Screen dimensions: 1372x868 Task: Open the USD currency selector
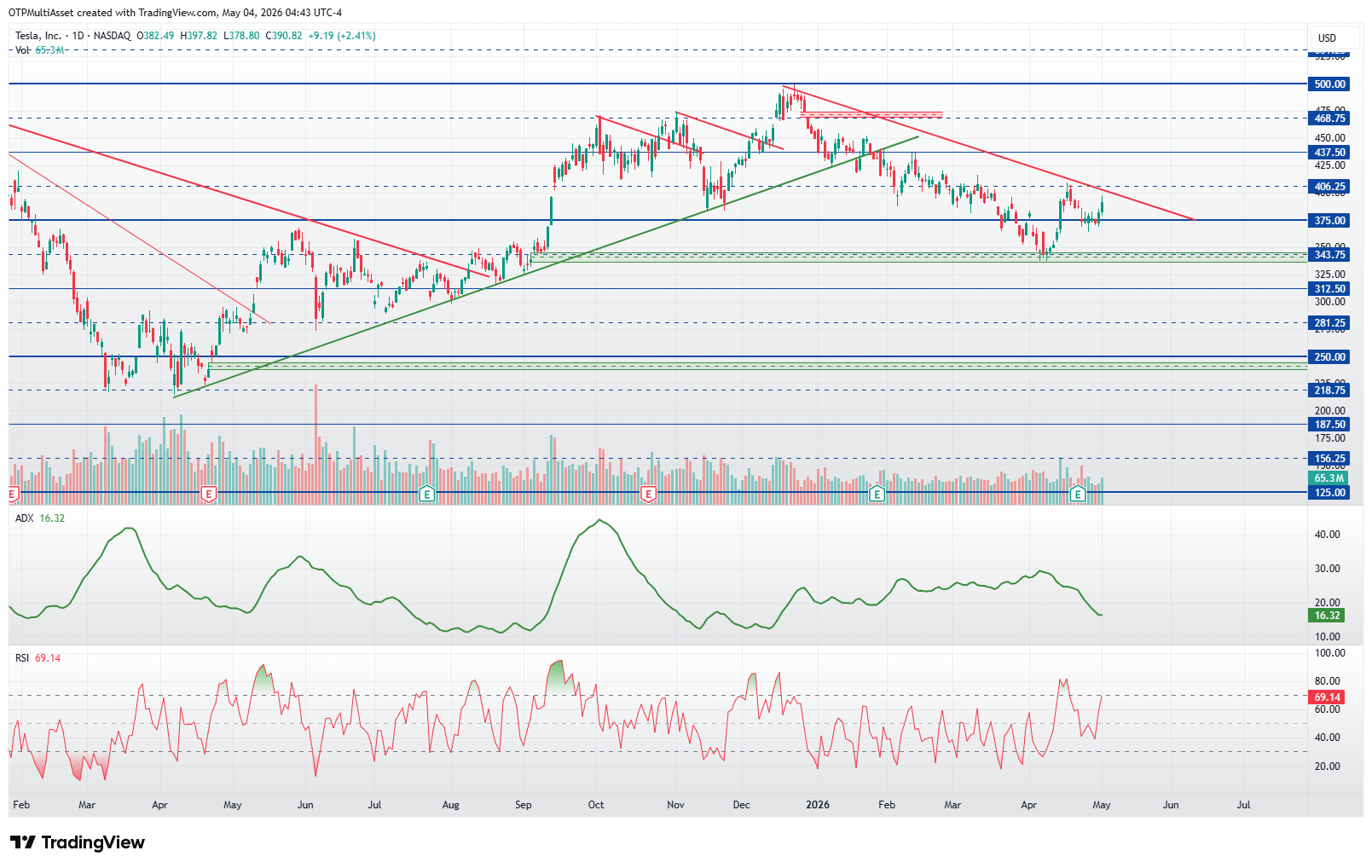click(1327, 38)
